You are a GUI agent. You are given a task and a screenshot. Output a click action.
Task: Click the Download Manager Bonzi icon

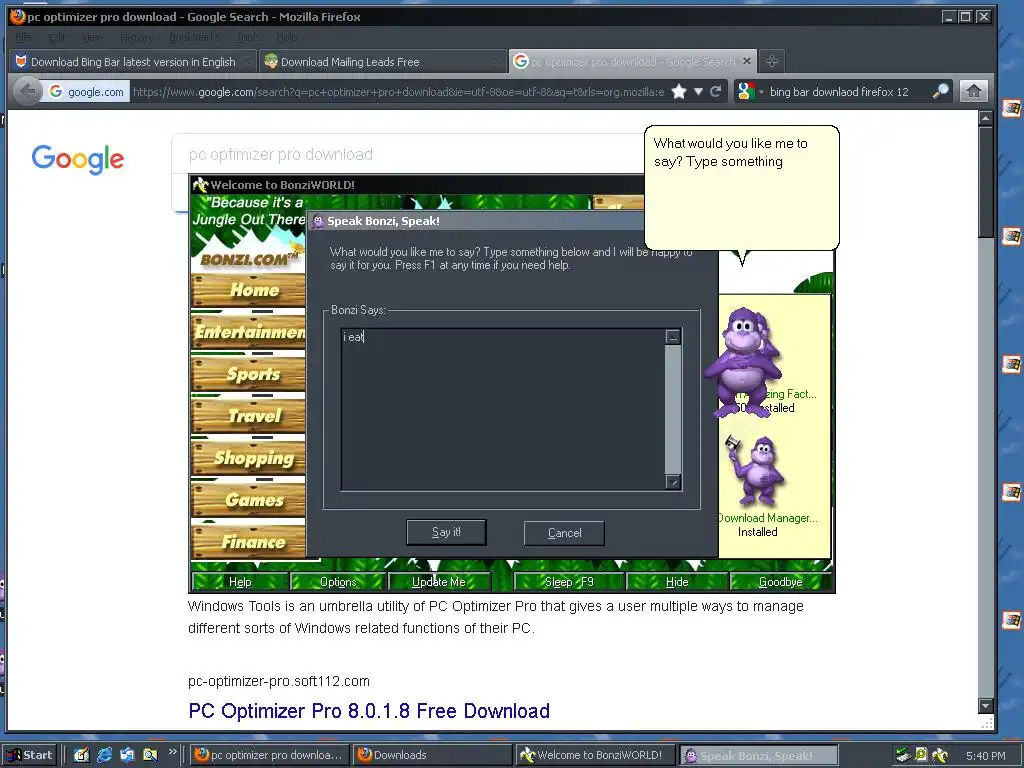[756, 470]
